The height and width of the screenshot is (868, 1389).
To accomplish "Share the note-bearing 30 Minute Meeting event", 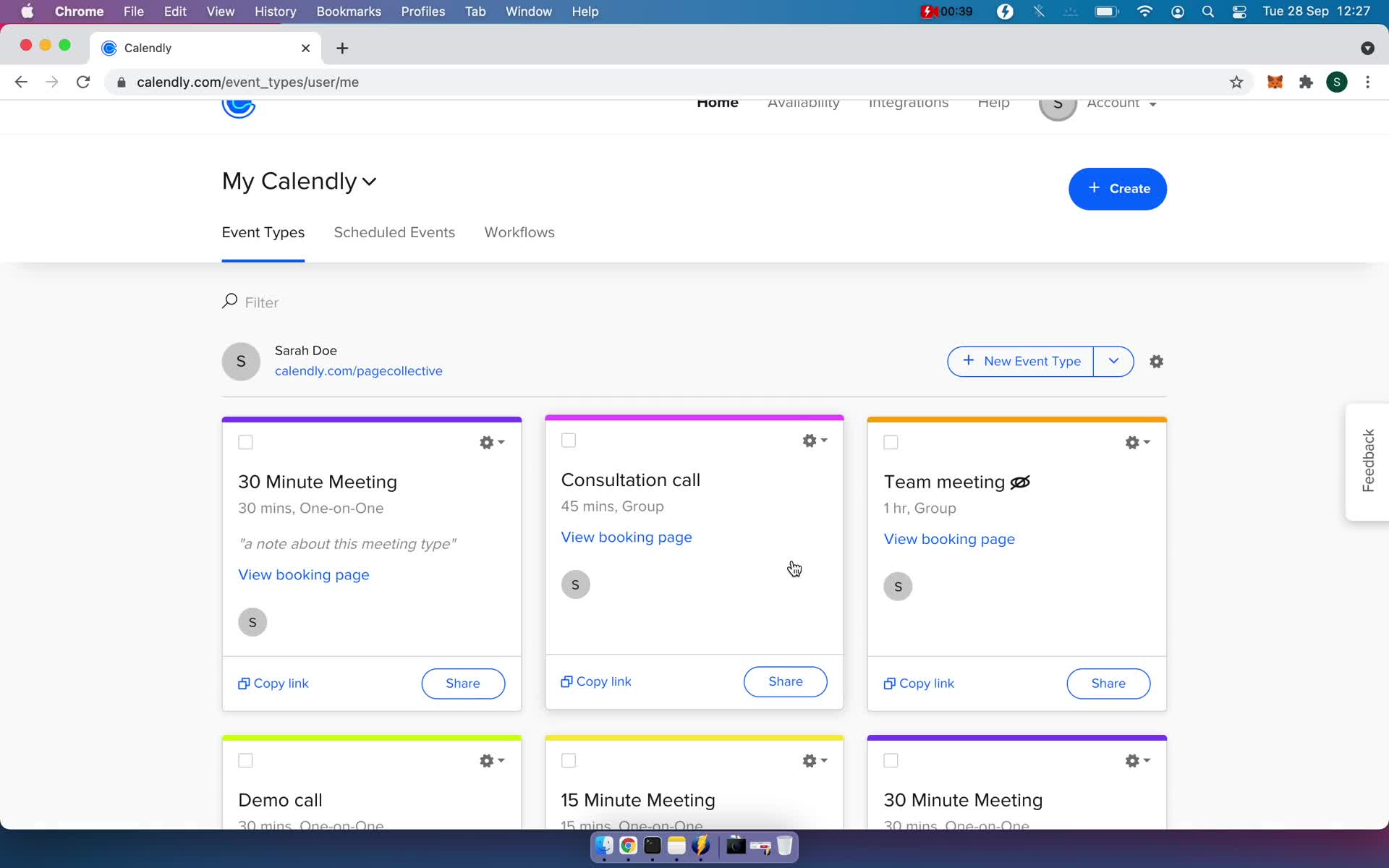I will (x=463, y=684).
